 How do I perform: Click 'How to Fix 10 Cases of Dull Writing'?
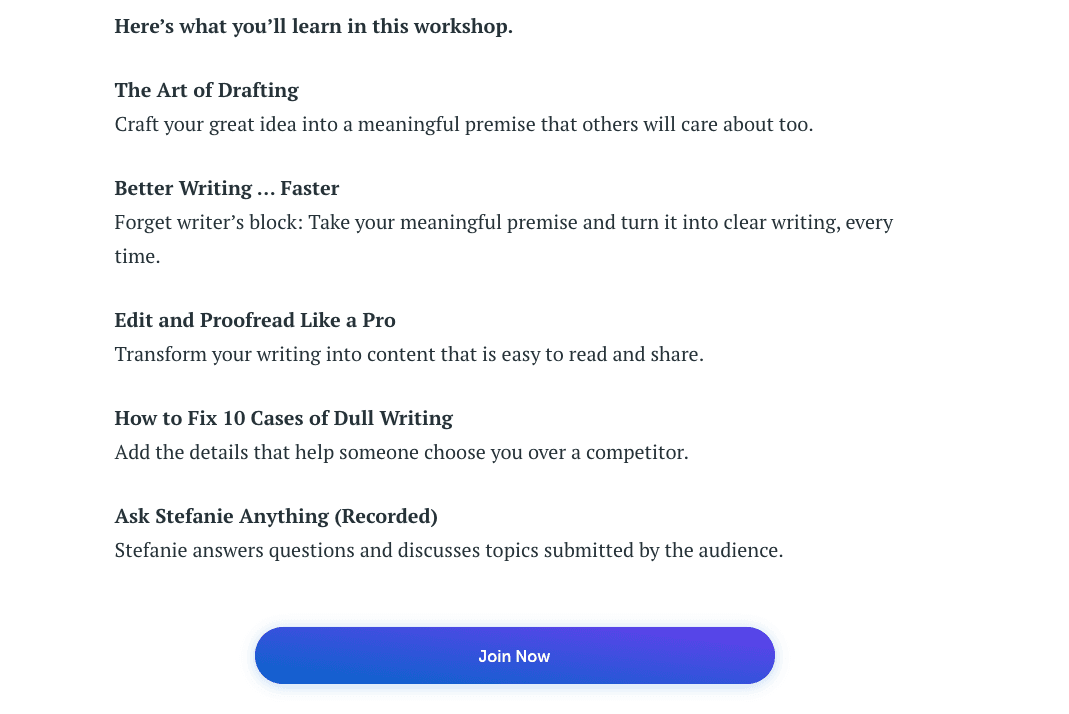[283, 418]
